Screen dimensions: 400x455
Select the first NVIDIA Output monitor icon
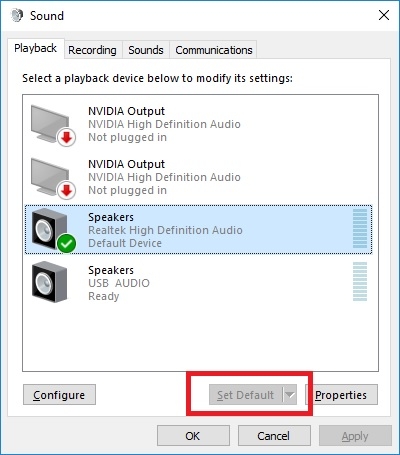point(50,123)
